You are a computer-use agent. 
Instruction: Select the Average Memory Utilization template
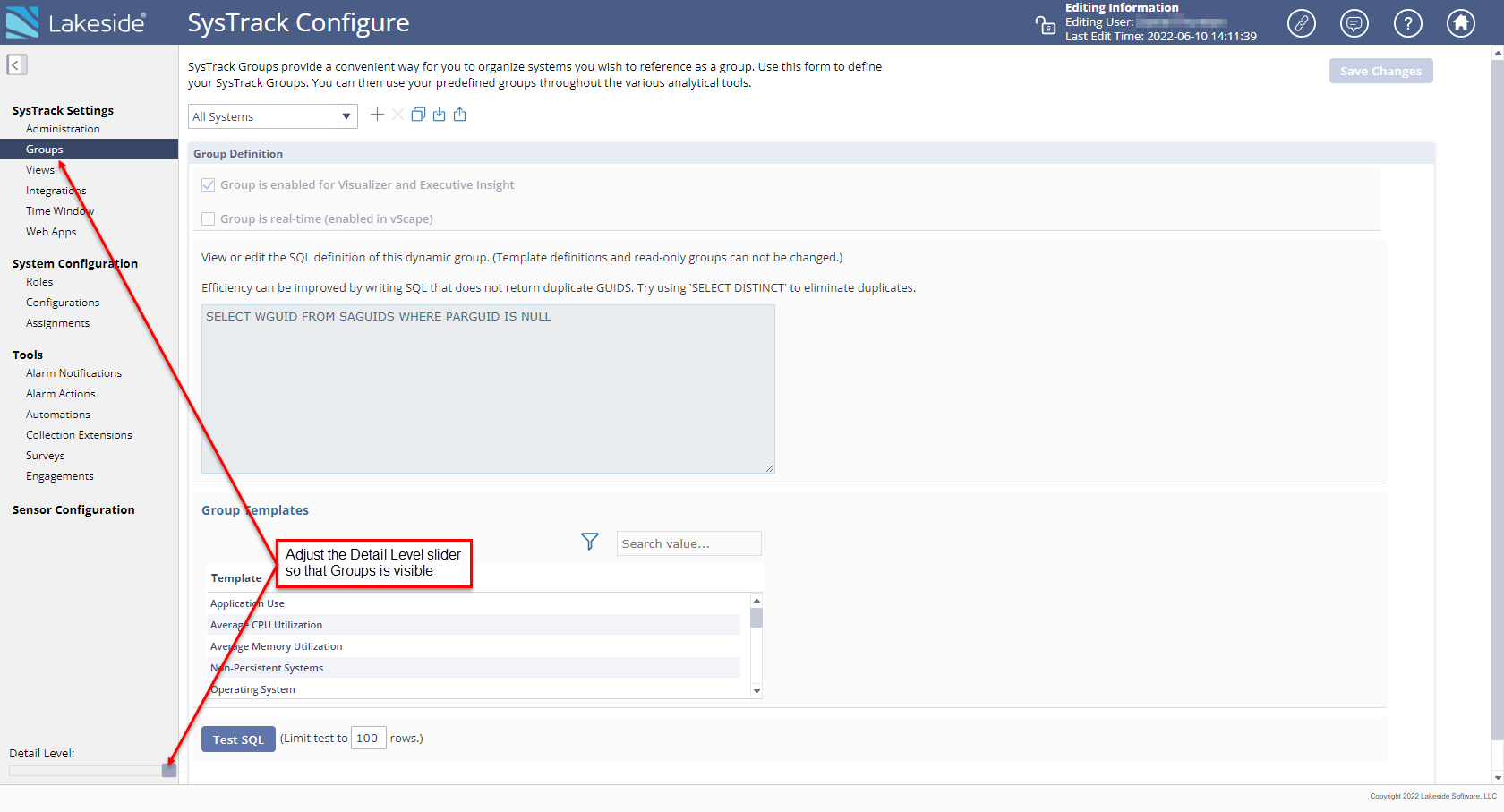474,646
